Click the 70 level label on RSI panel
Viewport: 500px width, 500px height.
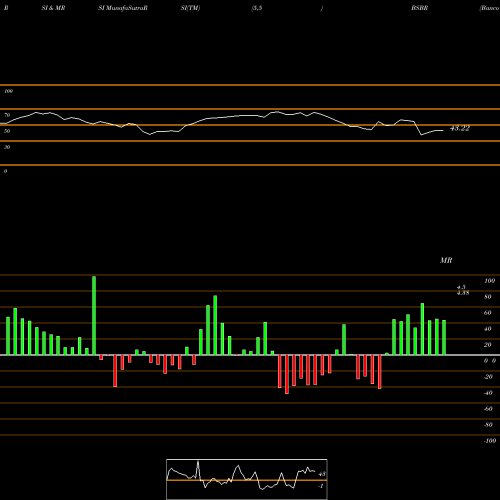pyautogui.click(x=7, y=115)
